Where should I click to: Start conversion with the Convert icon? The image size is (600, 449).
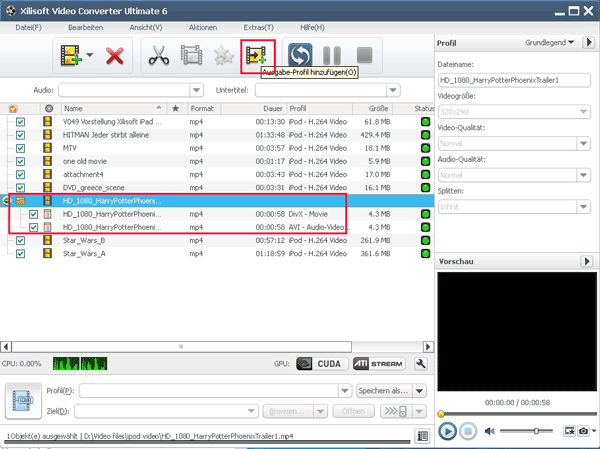point(300,56)
